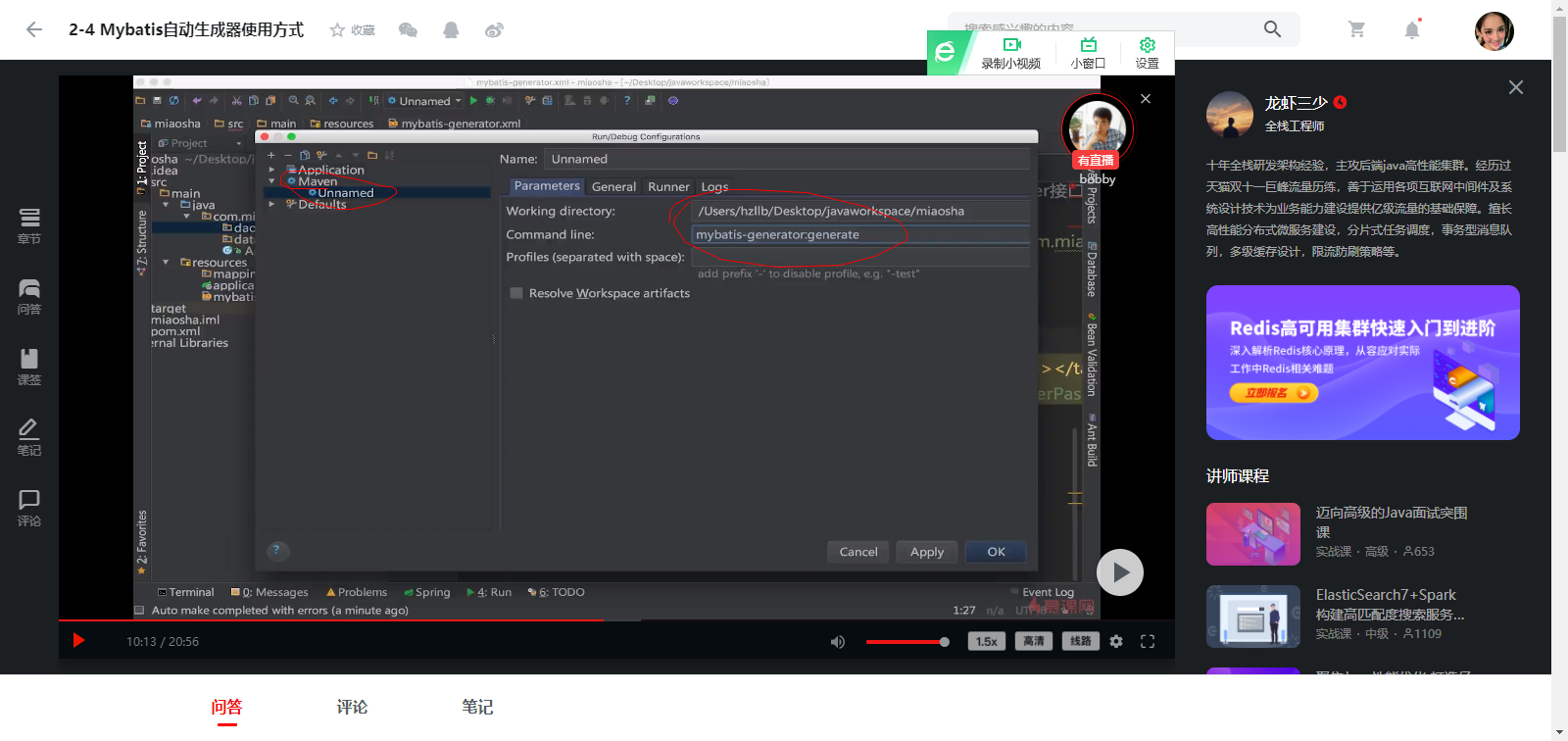Click OK in Run/Debug dialog
This screenshot has height=741, width=1568.
point(996,552)
